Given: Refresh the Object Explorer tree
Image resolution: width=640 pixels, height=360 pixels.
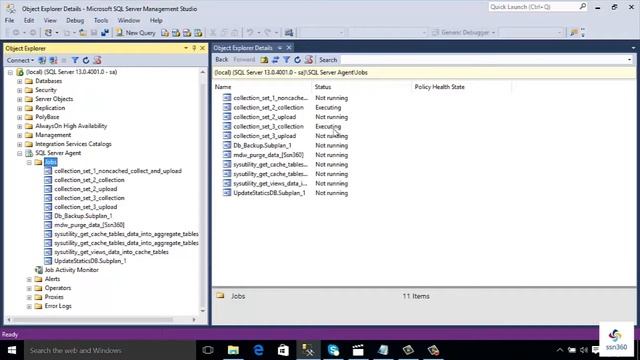Looking at the screenshot, I should 86,60.
